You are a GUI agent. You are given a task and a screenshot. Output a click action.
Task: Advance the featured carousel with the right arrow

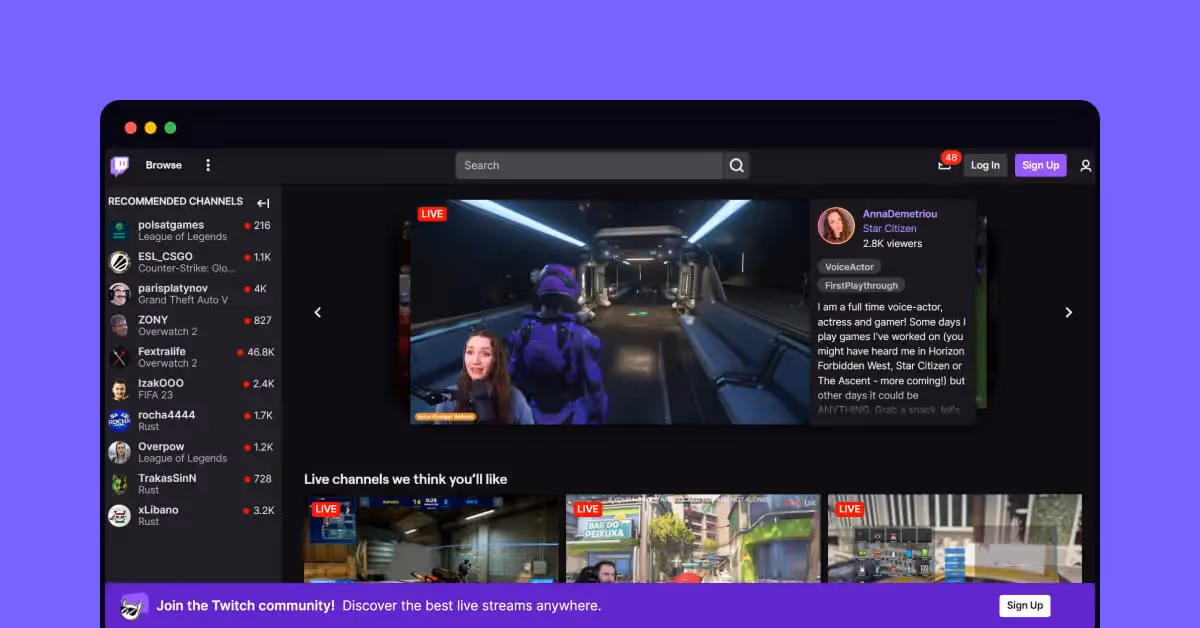coord(1068,312)
